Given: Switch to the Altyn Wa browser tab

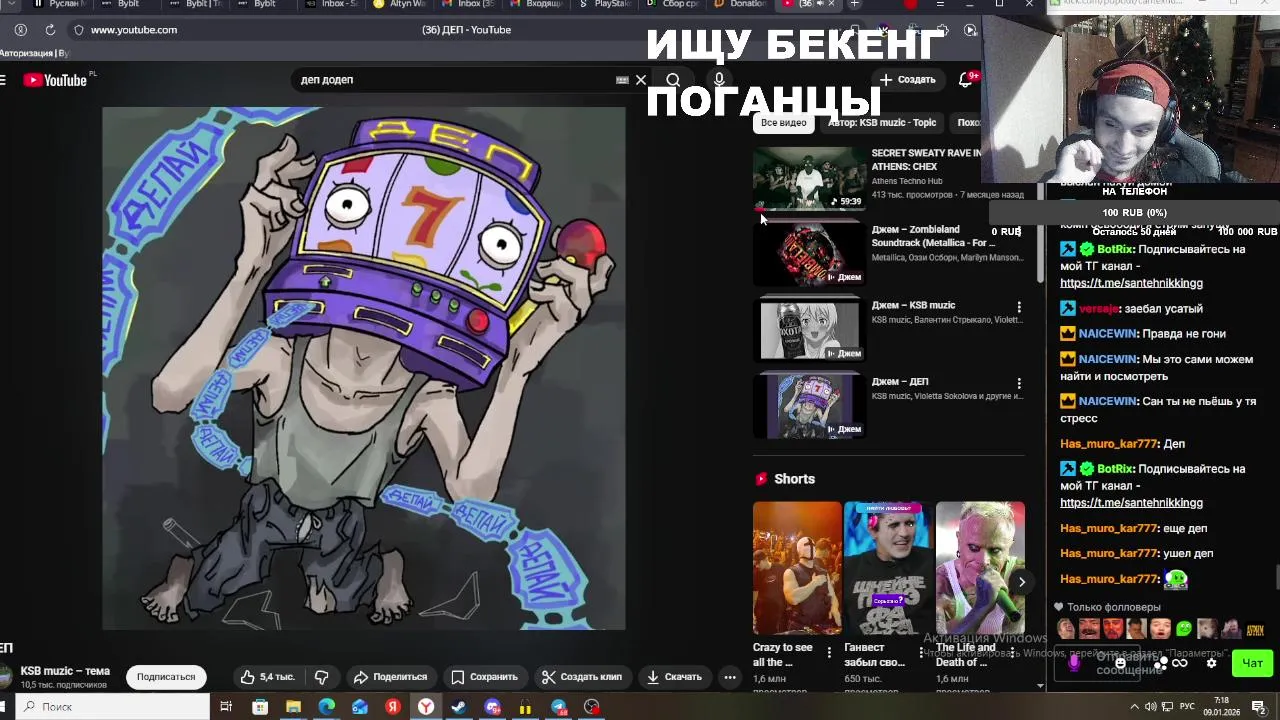Looking at the screenshot, I should [400, 4].
